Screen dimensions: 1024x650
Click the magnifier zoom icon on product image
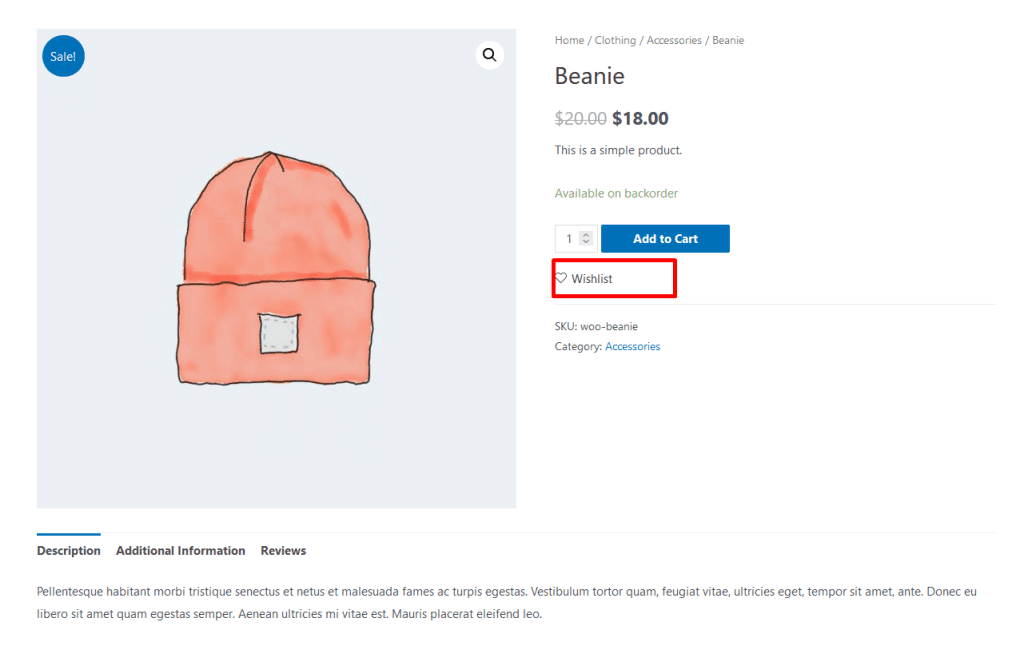[x=489, y=55]
